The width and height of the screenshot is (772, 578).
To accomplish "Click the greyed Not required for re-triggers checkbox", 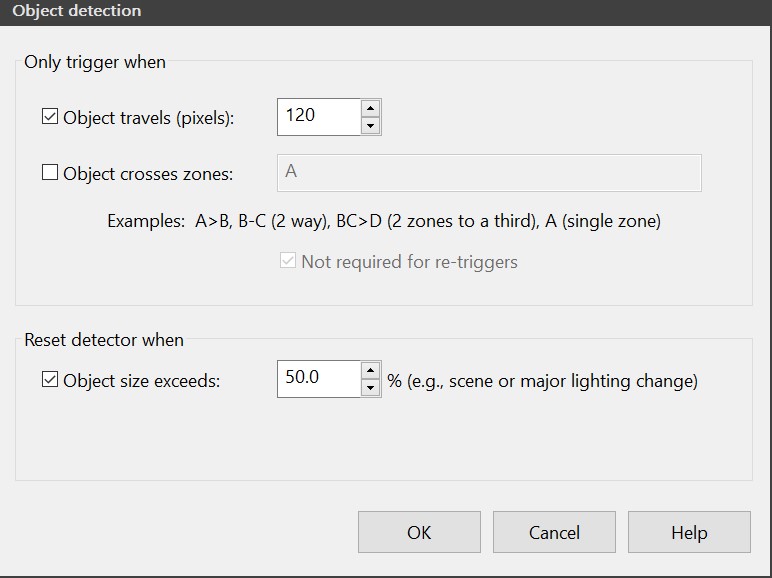I will pos(288,262).
